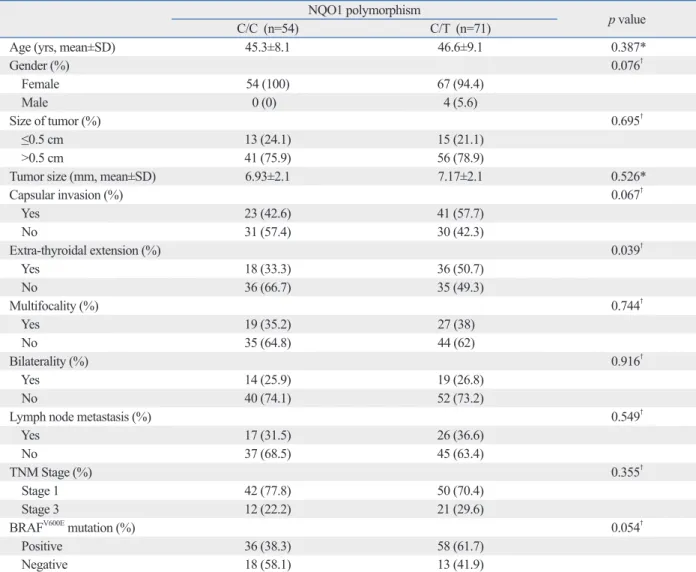Click the p value '0.549'
This screenshot has width=696, height=572.
click(x=627, y=417)
